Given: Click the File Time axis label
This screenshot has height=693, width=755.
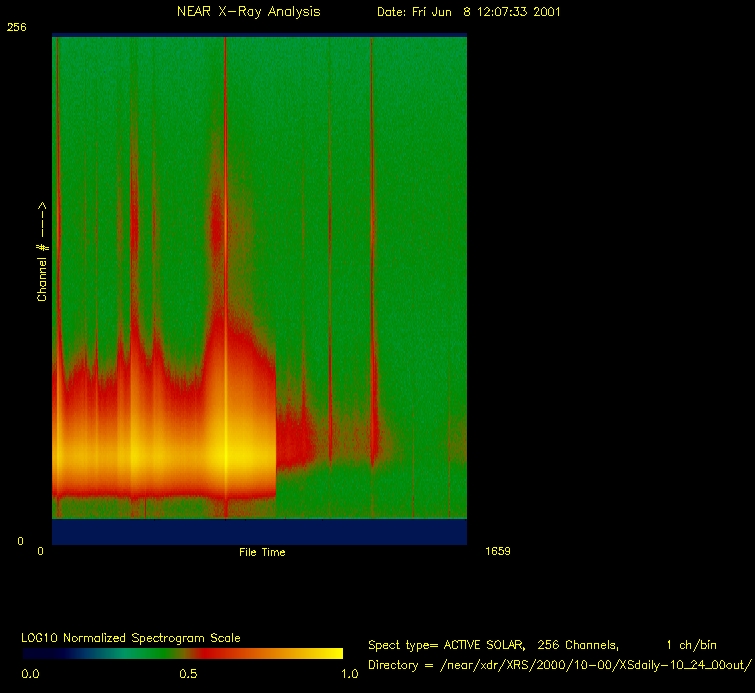Looking at the screenshot, I should 261,552.
